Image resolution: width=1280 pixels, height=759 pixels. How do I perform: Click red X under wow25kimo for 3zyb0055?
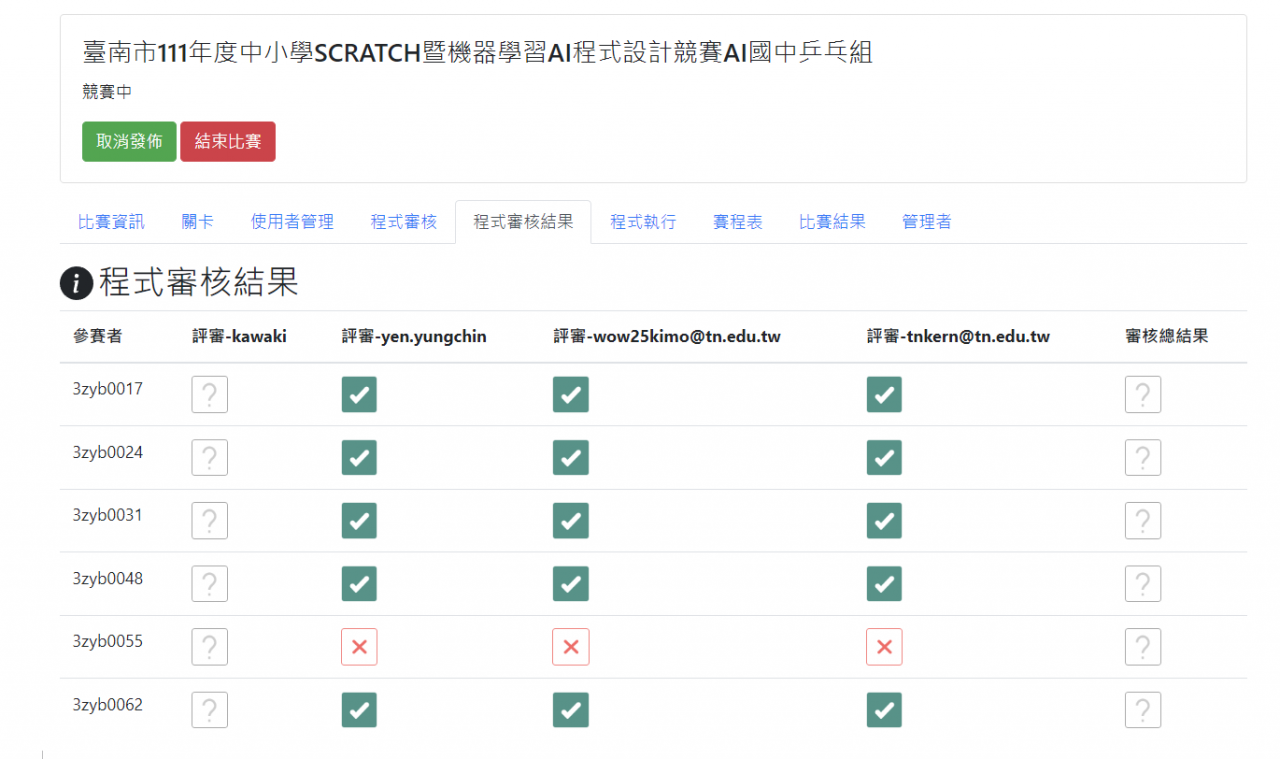[570, 647]
